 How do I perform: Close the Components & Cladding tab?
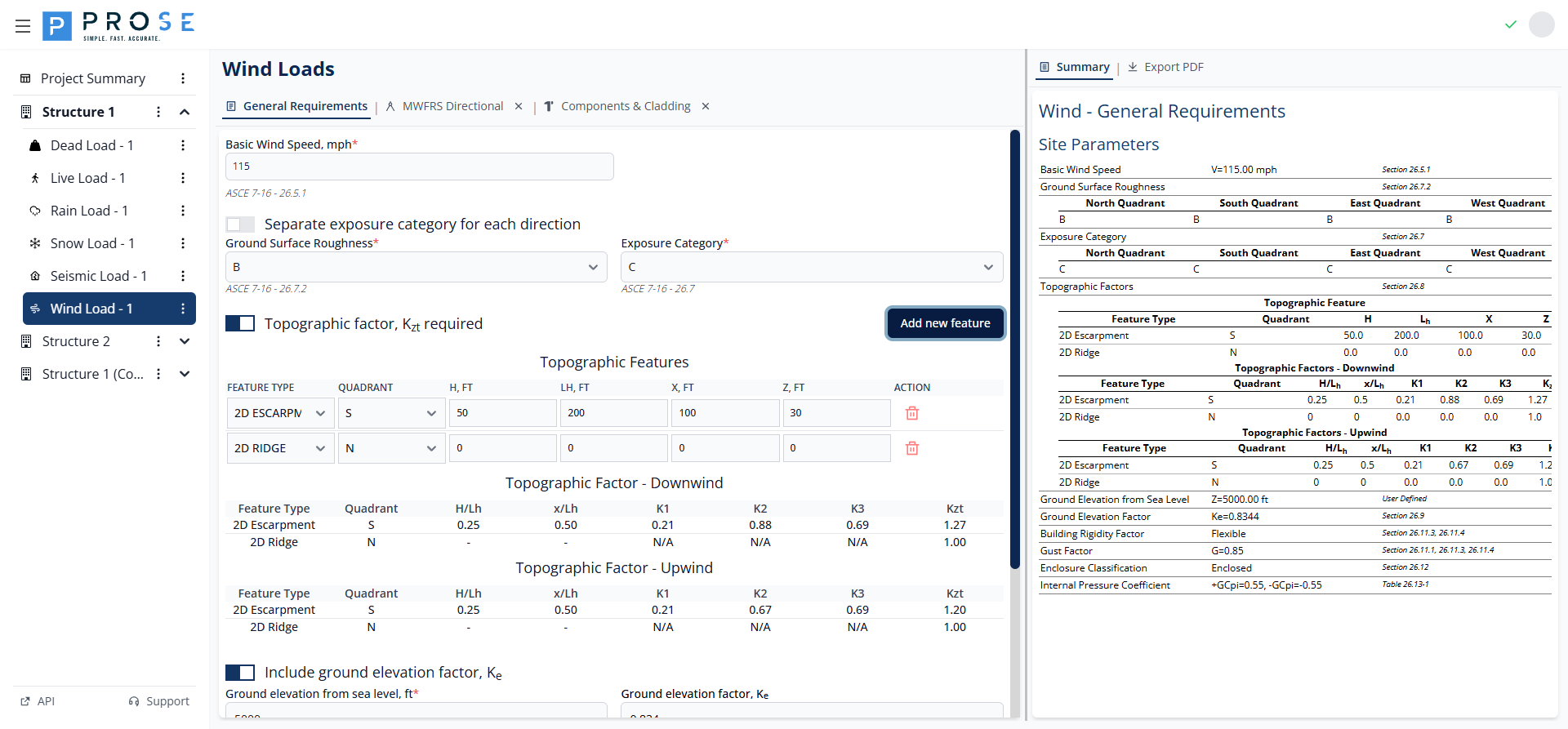pos(706,106)
